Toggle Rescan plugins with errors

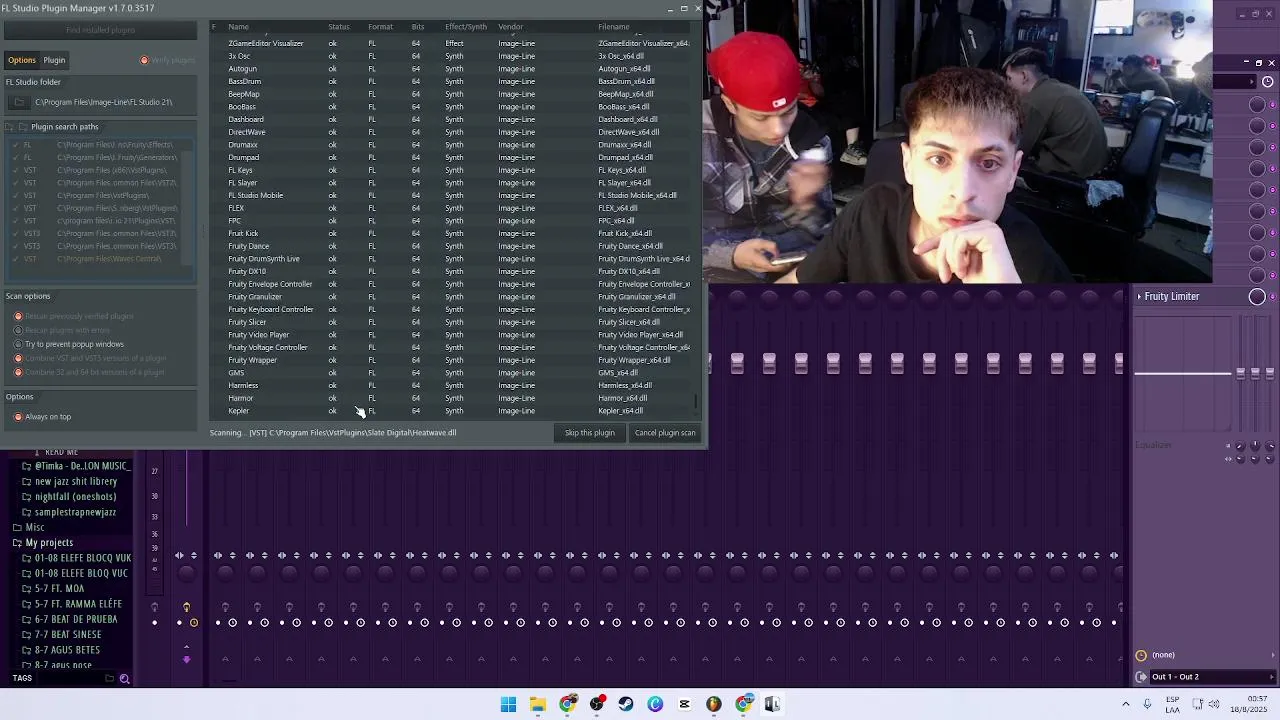[x=18, y=330]
